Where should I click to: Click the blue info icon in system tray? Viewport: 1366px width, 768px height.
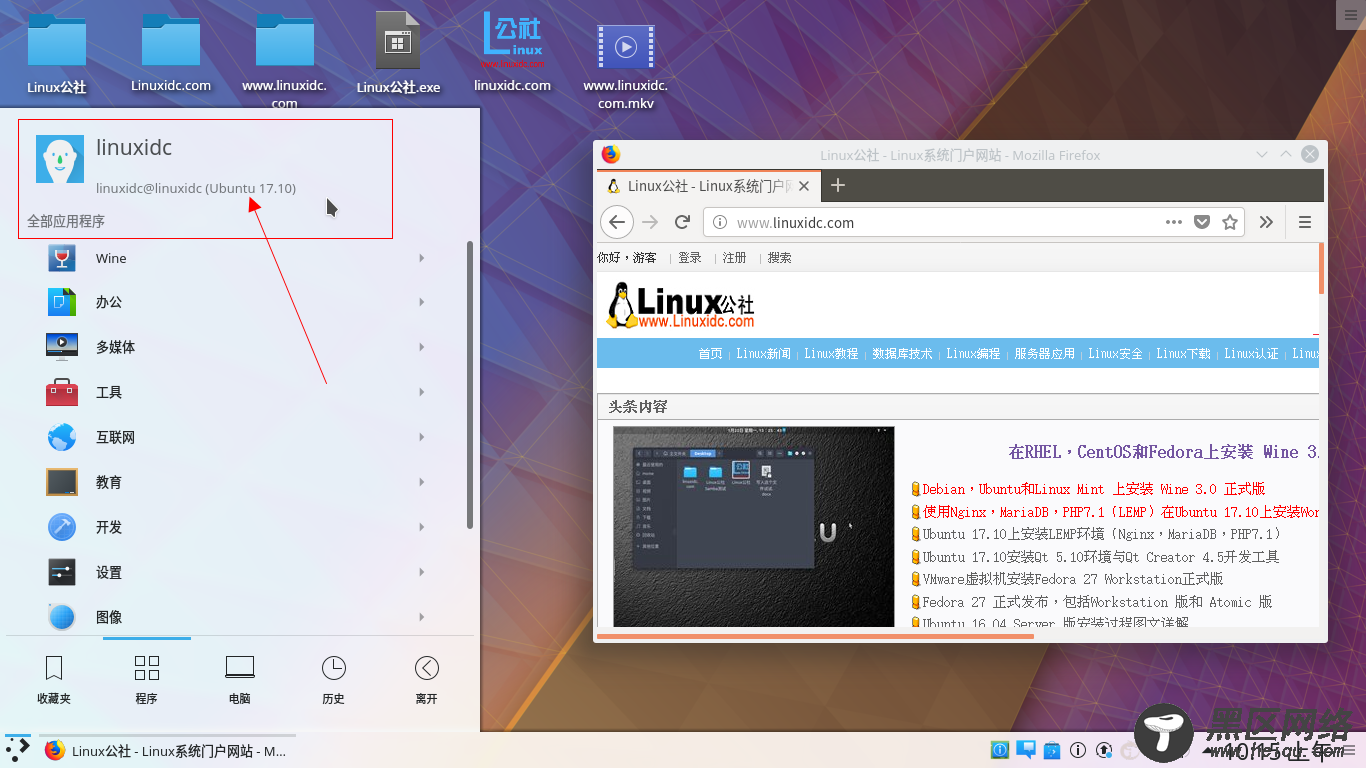tap(999, 750)
